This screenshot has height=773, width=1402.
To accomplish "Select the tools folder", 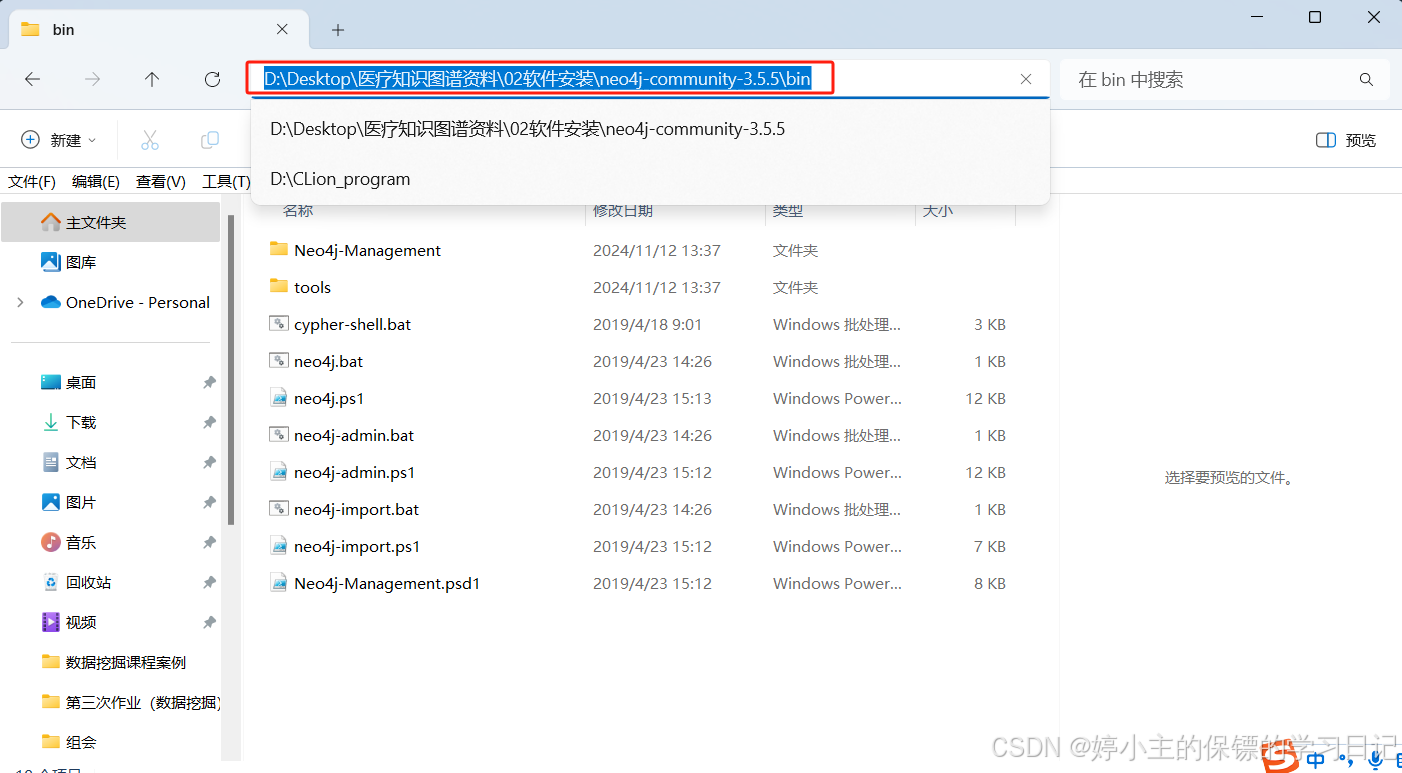I will coord(312,287).
